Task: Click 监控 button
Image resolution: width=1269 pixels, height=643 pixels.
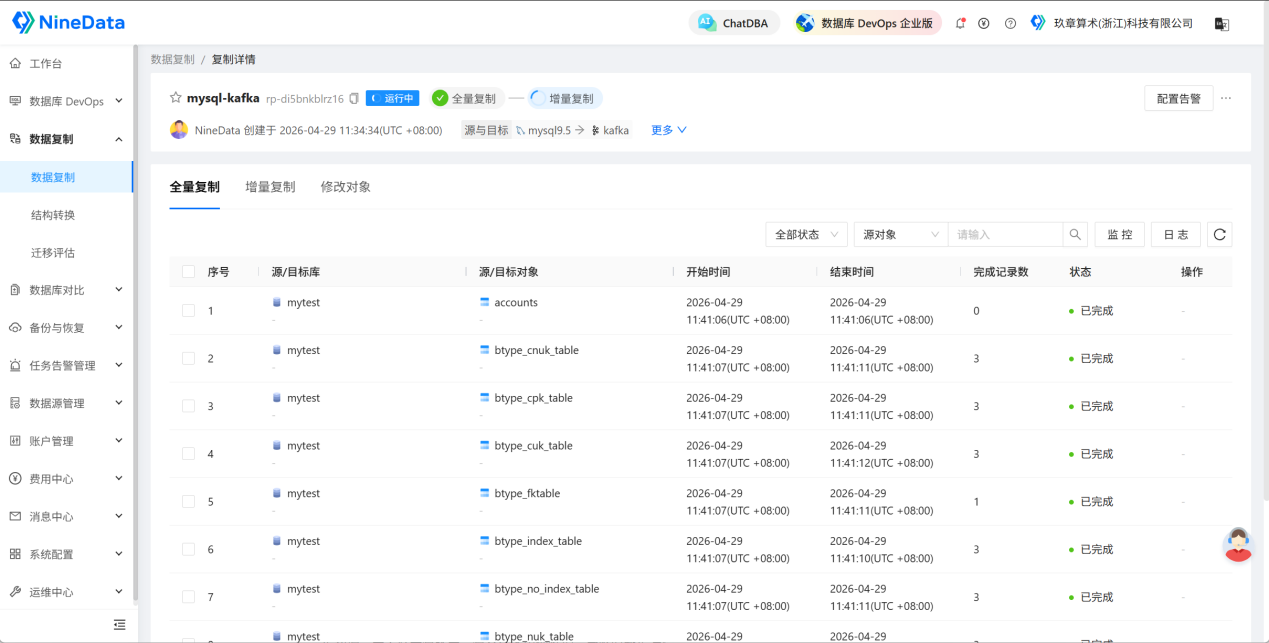Action: [x=1120, y=234]
